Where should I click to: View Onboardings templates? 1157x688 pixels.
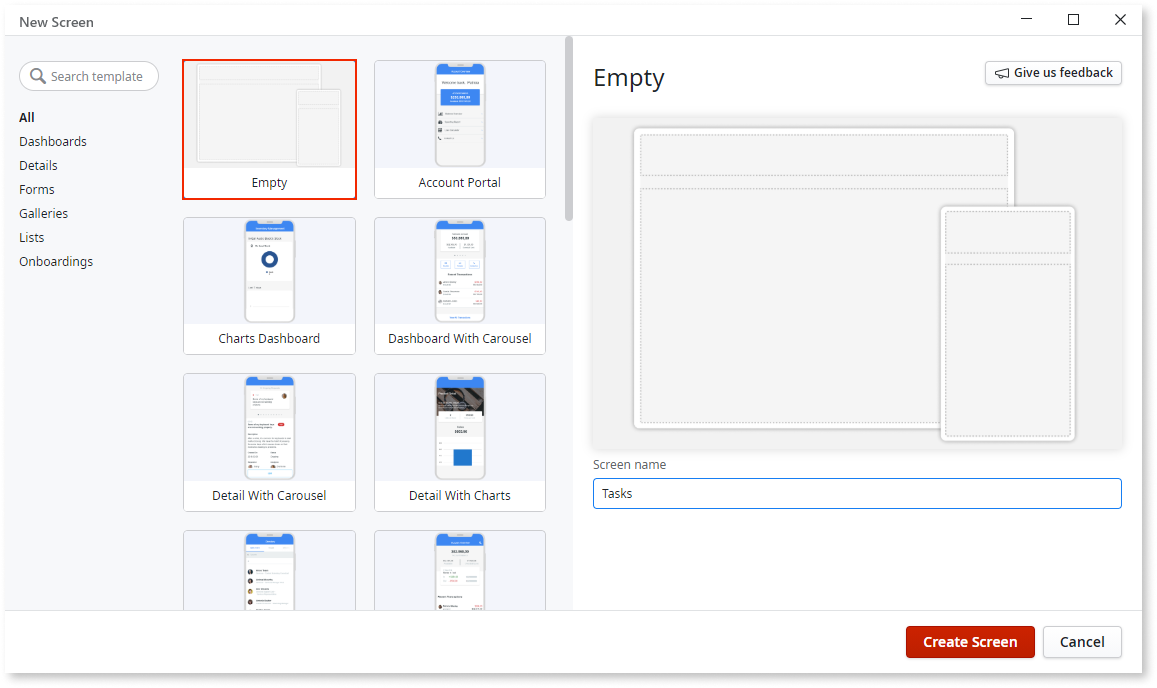56,261
